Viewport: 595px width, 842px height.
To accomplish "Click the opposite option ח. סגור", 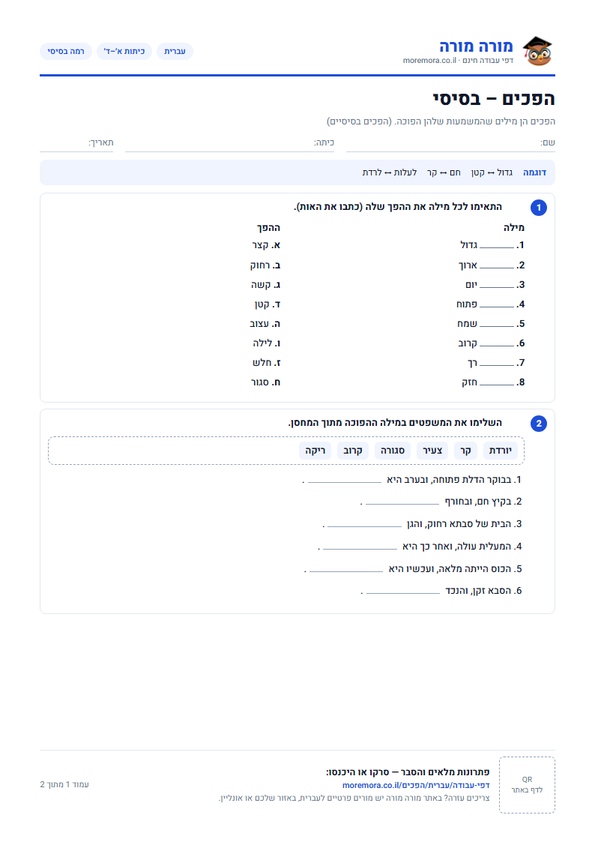I will 266,382.
